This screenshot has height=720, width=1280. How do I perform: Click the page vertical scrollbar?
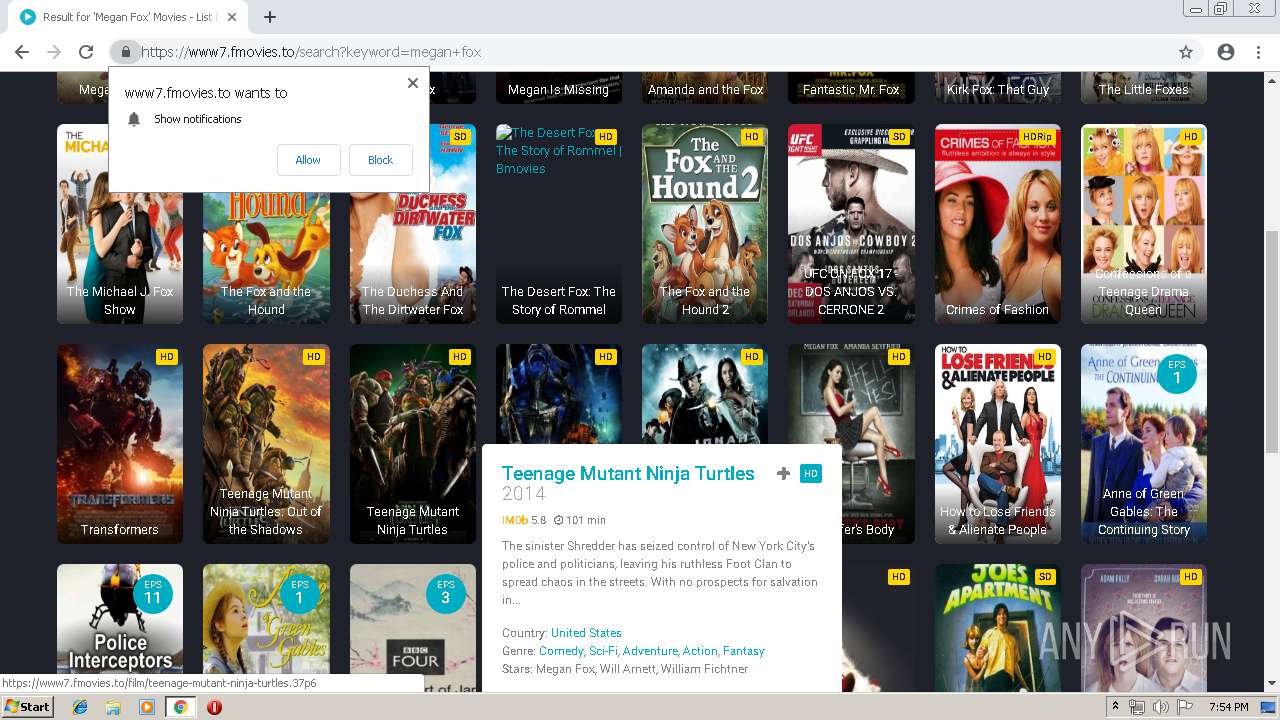(1272, 340)
